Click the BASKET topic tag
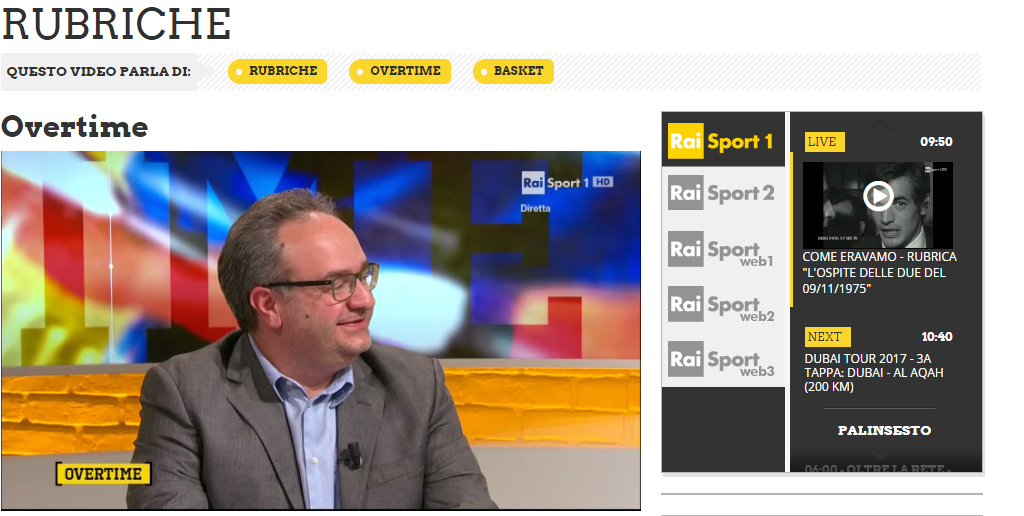This screenshot has height=516, width=1024. point(513,71)
